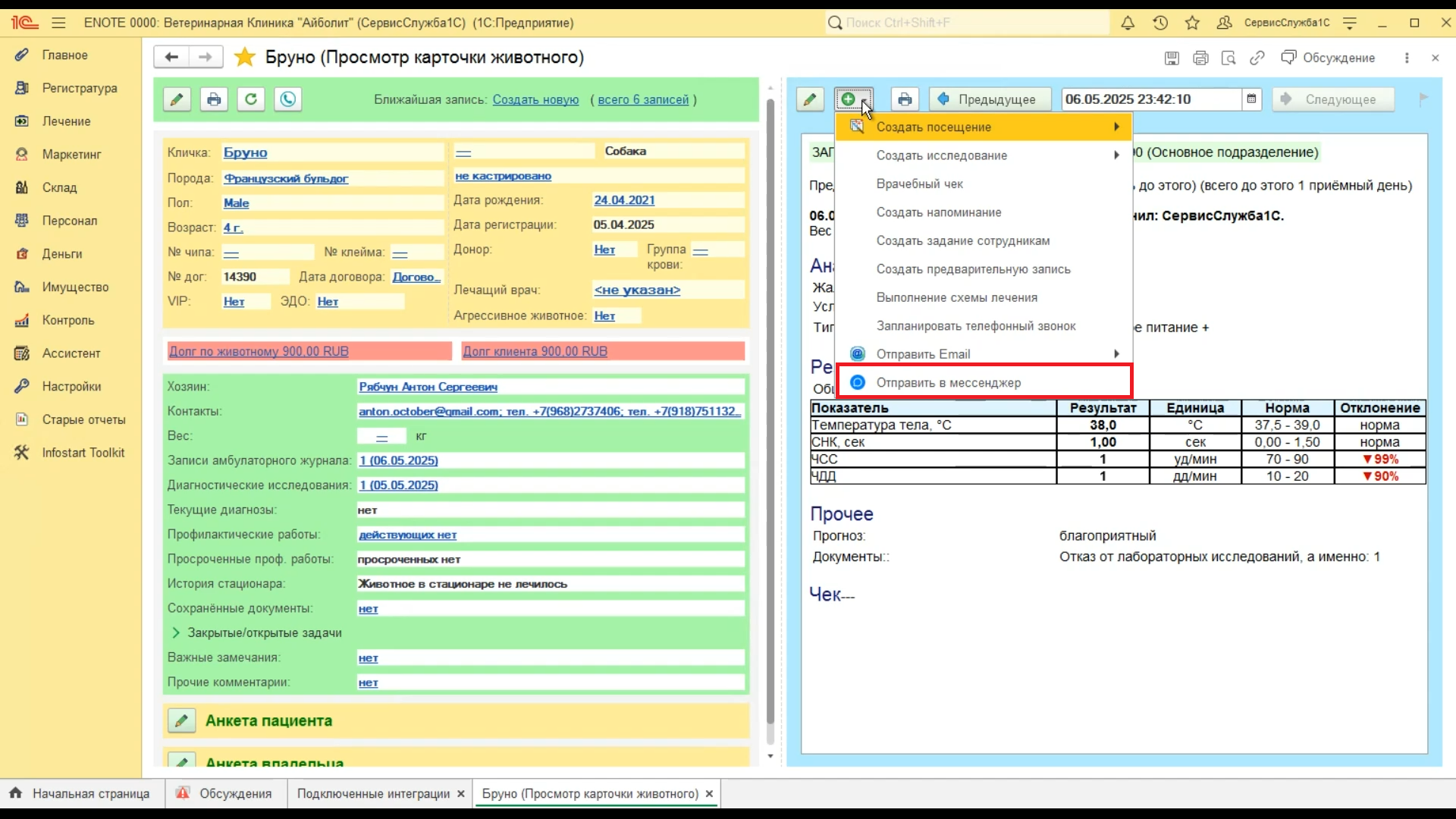Open birth date 24.04.2021 link
The height and width of the screenshot is (819, 1456).
pos(624,200)
